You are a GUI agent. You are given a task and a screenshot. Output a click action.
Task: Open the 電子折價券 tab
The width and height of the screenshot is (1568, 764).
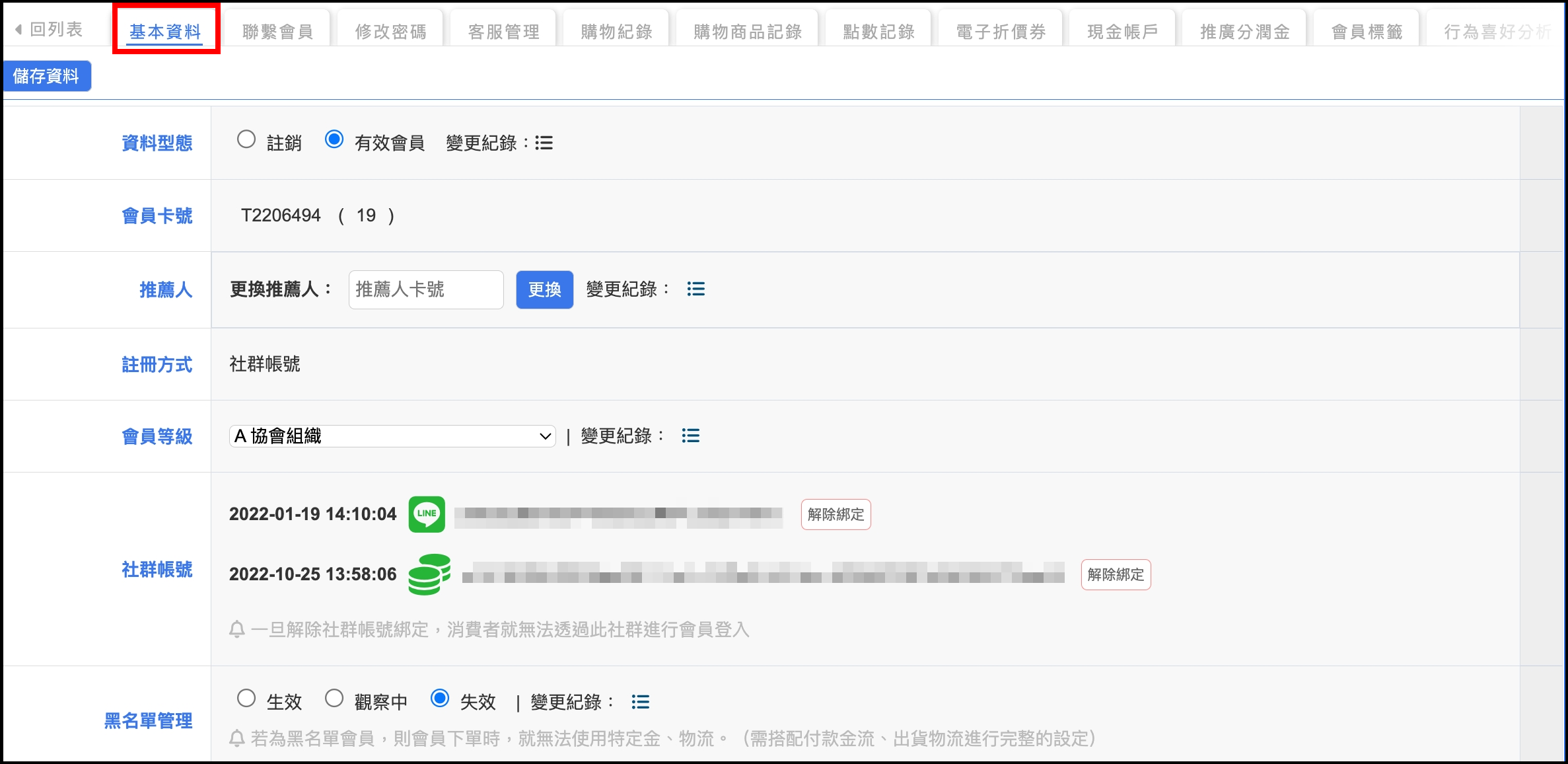pyautogui.click(x=1001, y=32)
